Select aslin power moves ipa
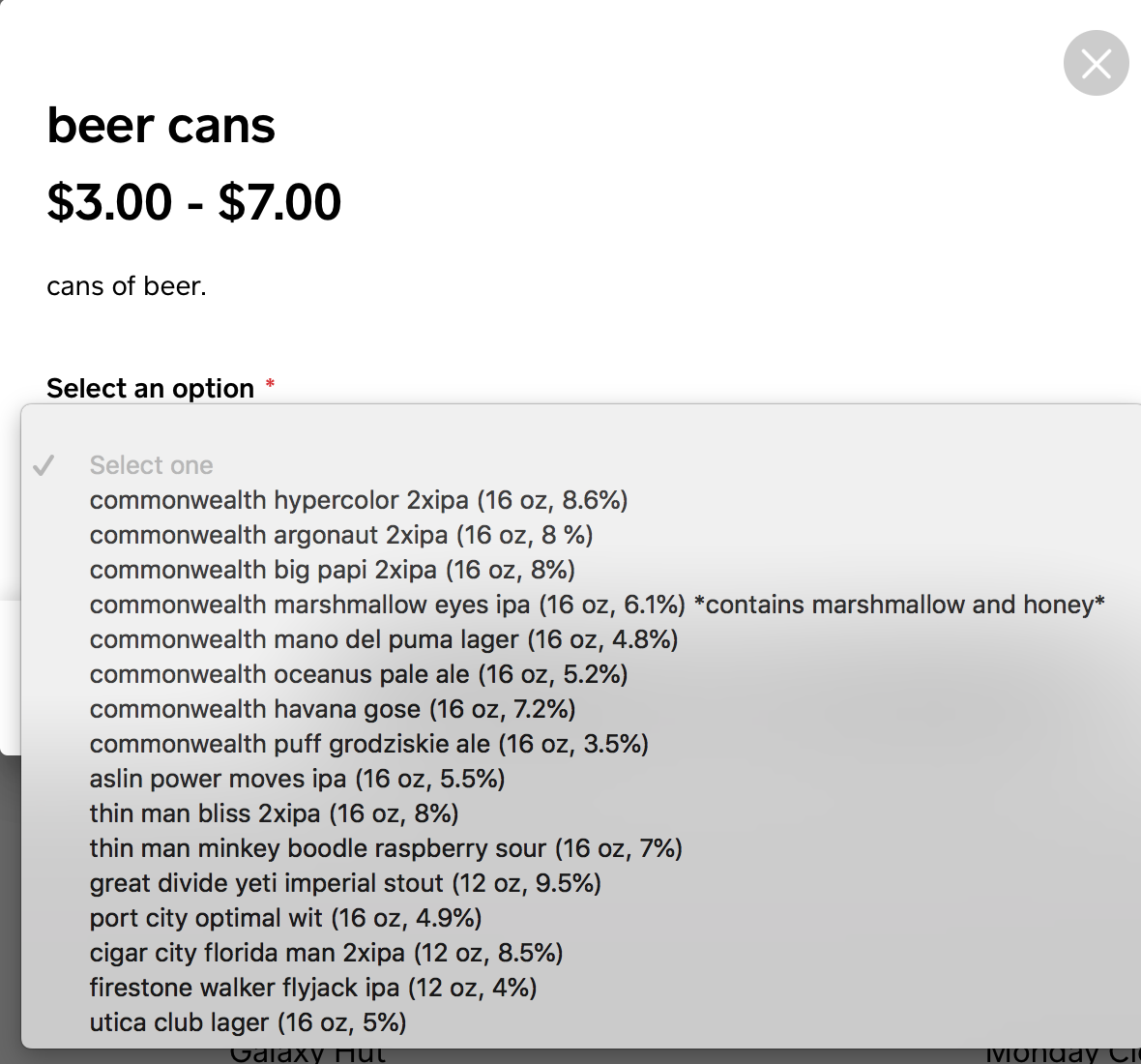The width and height of the screenshot is (1141, 1064). pos(298,779)
